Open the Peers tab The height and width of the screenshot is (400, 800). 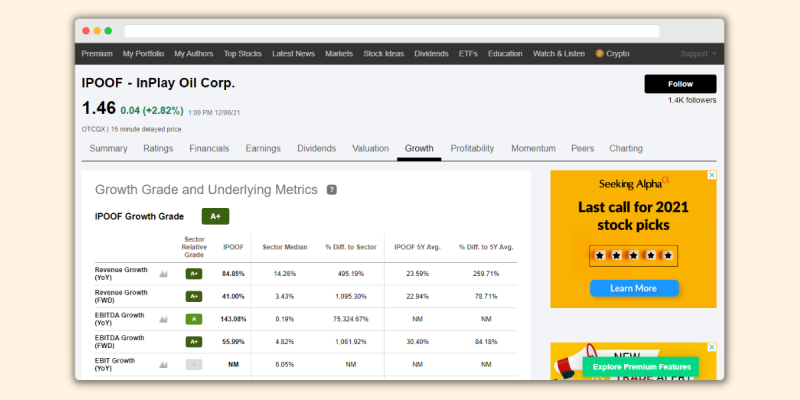[x=583, y=148]
